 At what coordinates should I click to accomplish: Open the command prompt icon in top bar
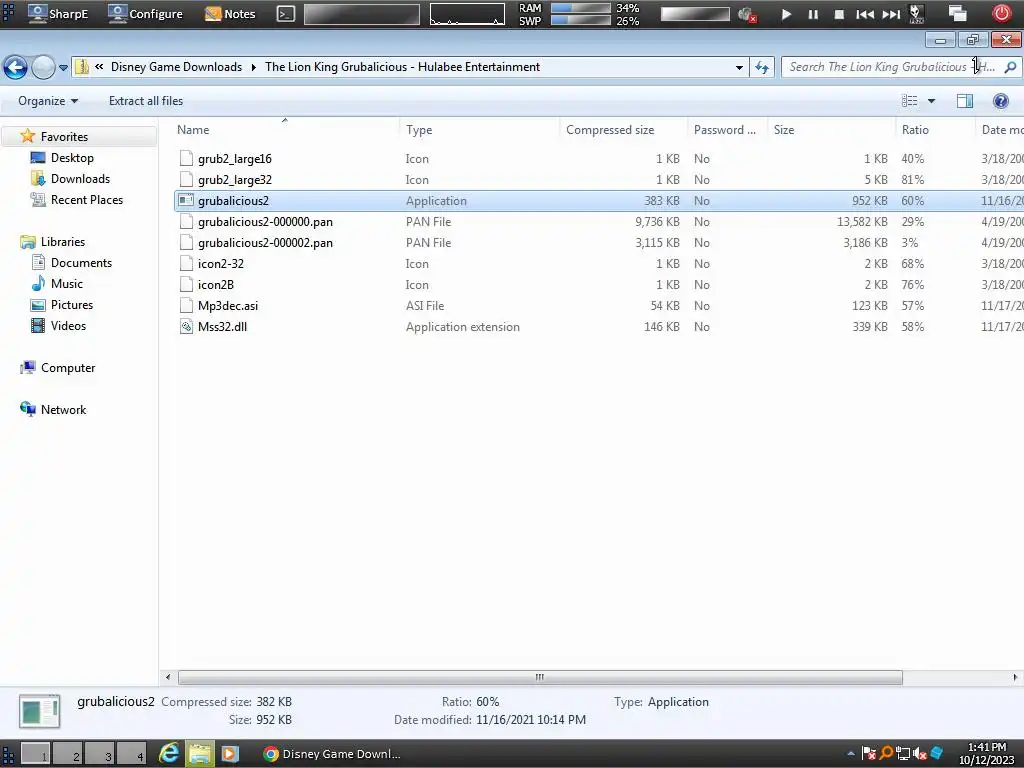pyautogui.click(x=285, y=14)
